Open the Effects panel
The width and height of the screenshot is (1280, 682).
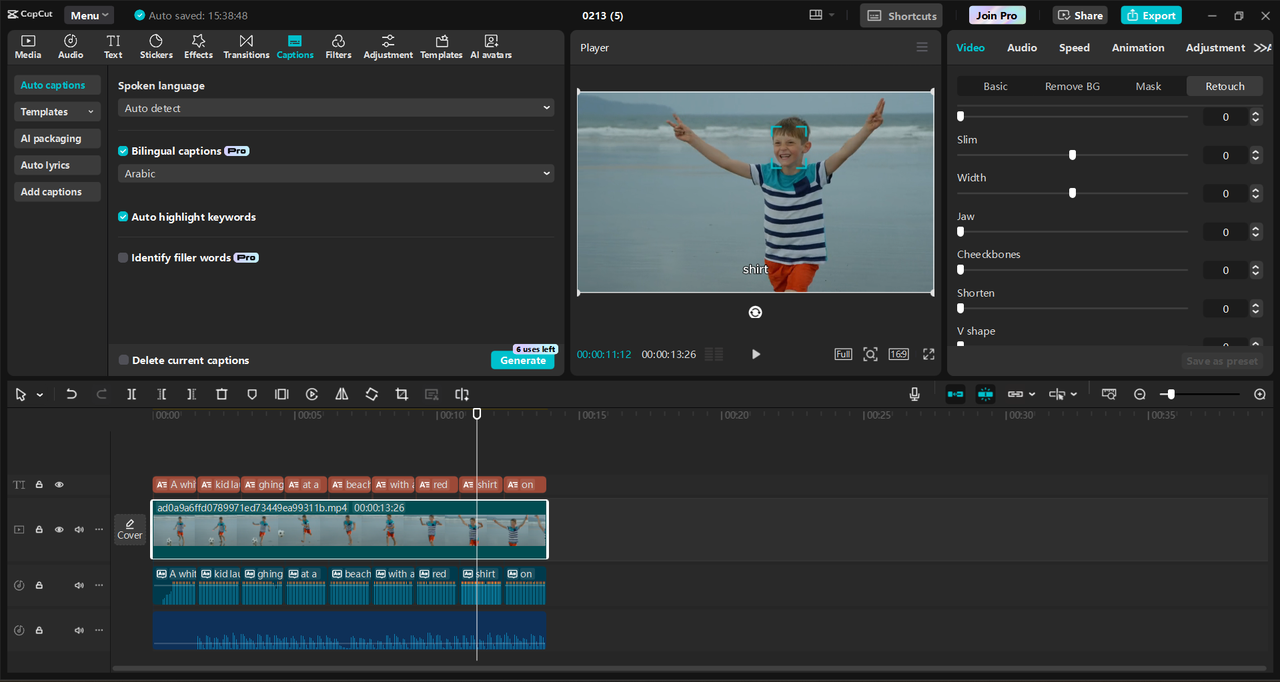198,47
